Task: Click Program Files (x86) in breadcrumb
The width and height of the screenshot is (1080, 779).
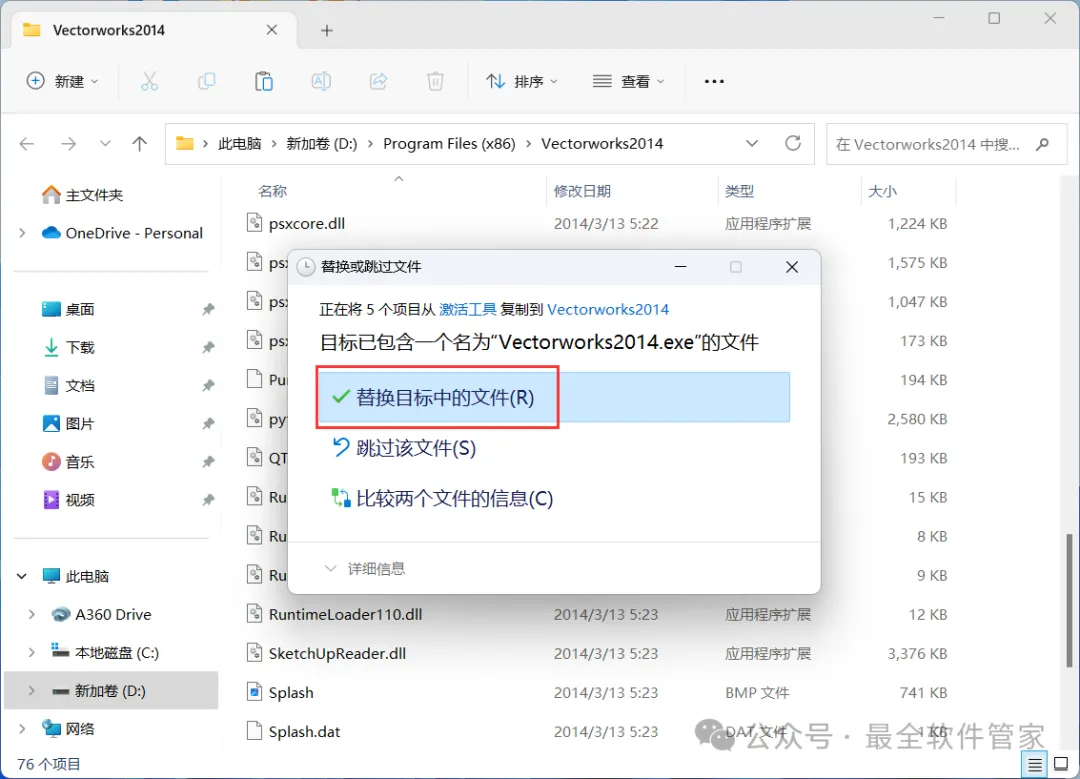Action: [x=449, y=143]
